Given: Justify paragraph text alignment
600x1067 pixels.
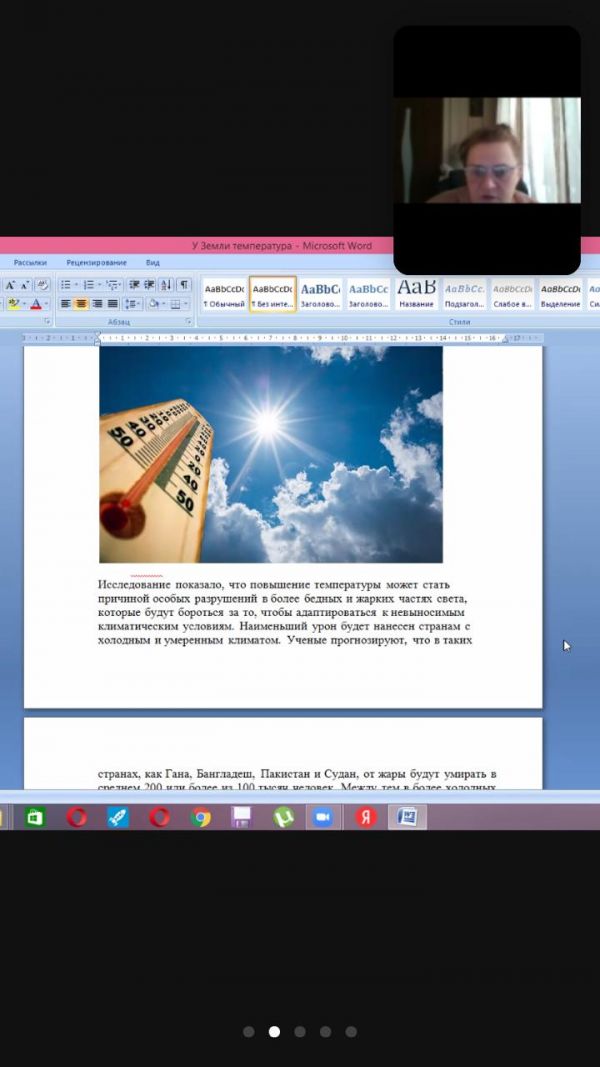Looking at the screenshot, I should click(x=112, y=304).
